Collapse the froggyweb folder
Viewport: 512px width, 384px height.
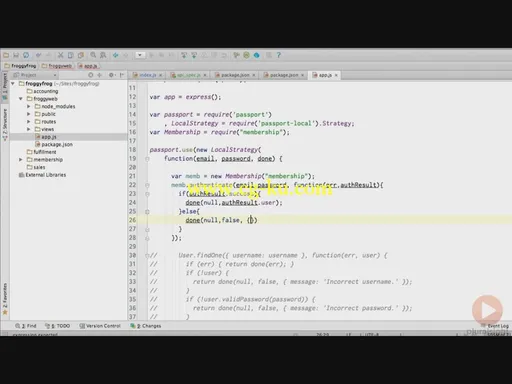click(x=21, y=99)
